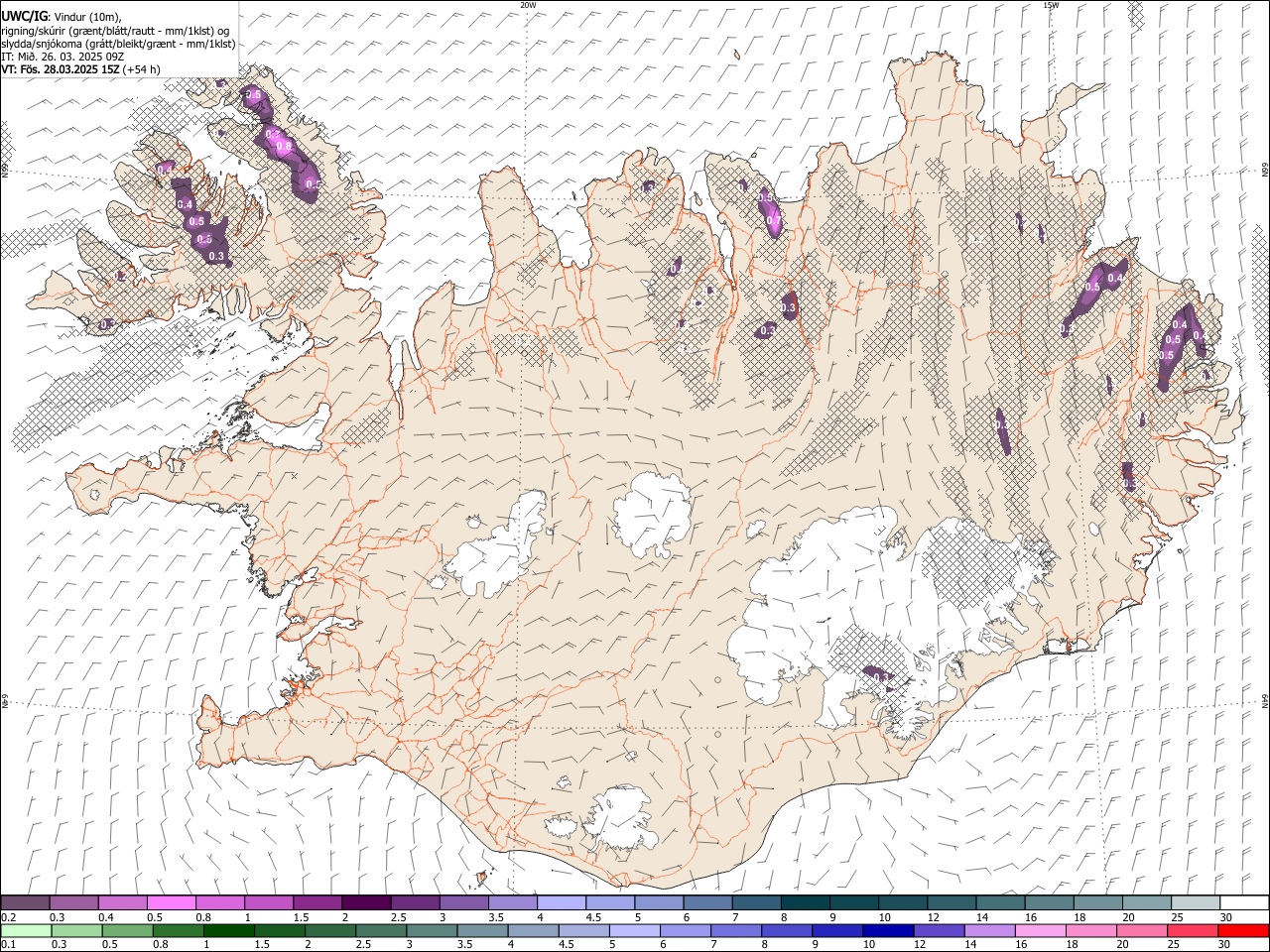Pick the upper legend swatch between 4 and 4.5
Viewport: 1270px width, 952px height.
point(560,903)
